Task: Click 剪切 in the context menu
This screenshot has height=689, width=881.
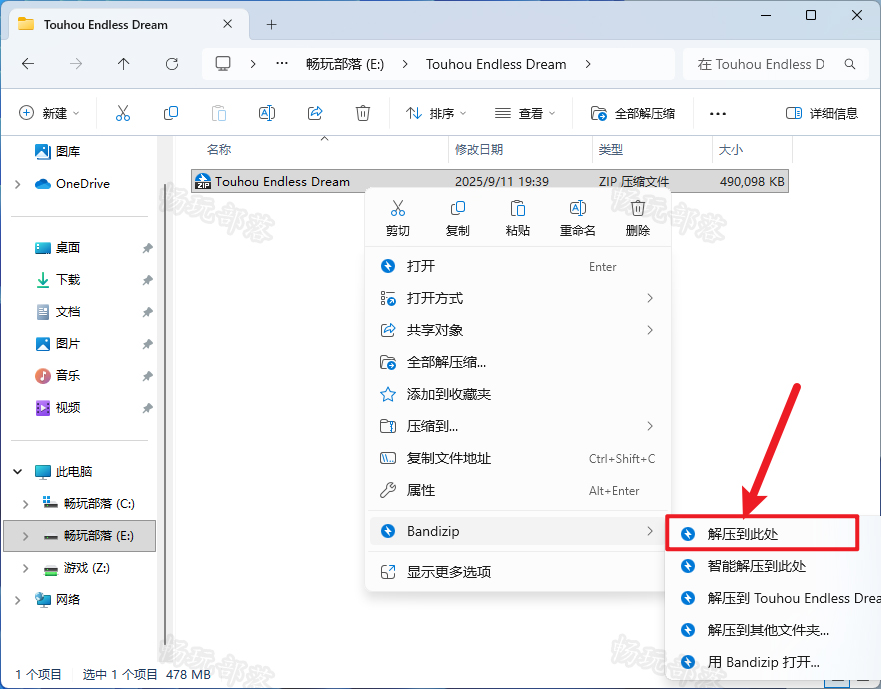Action: [x=398, y=218]
